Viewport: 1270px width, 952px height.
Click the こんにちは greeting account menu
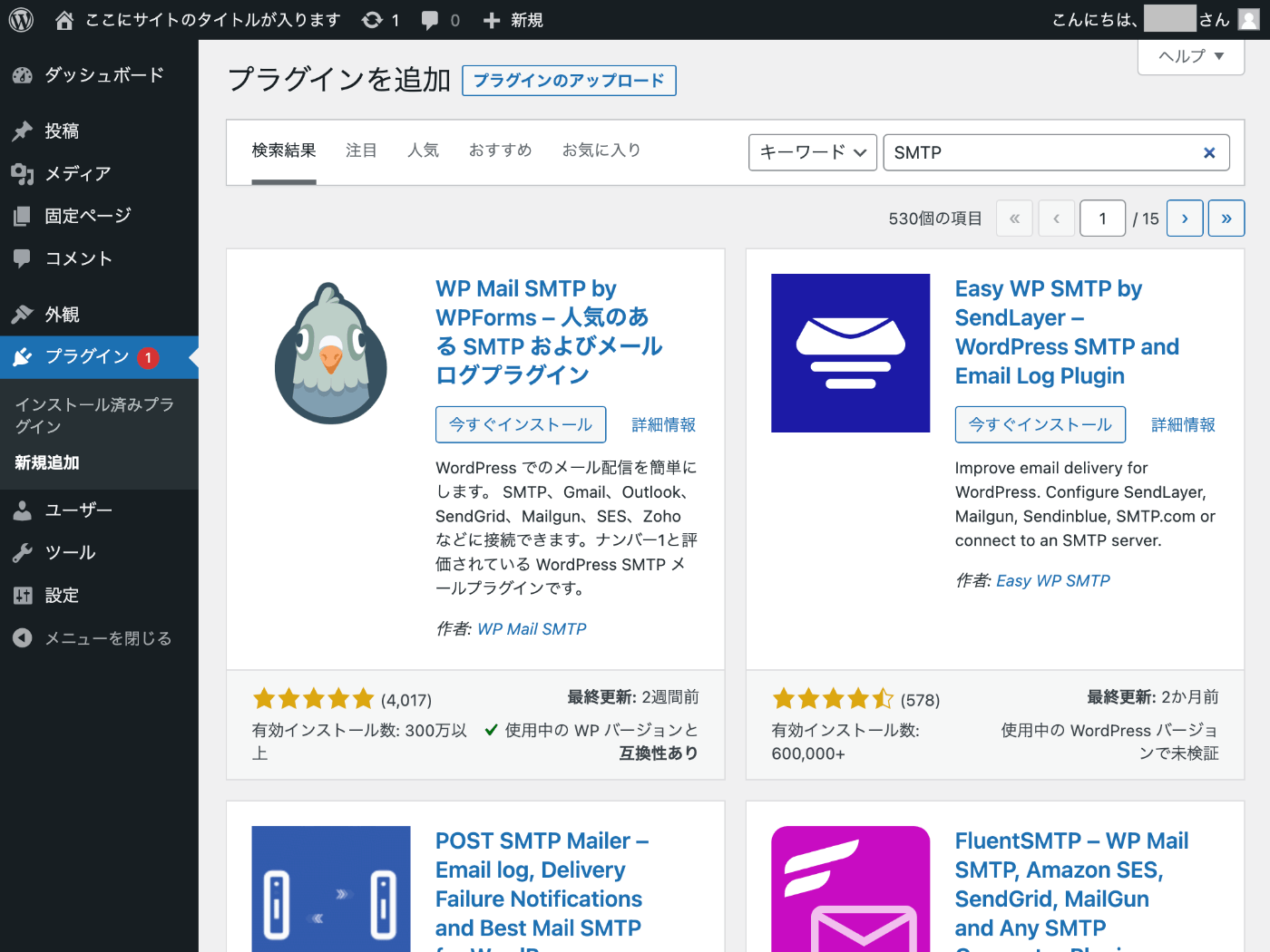(x=1155, y=20)
